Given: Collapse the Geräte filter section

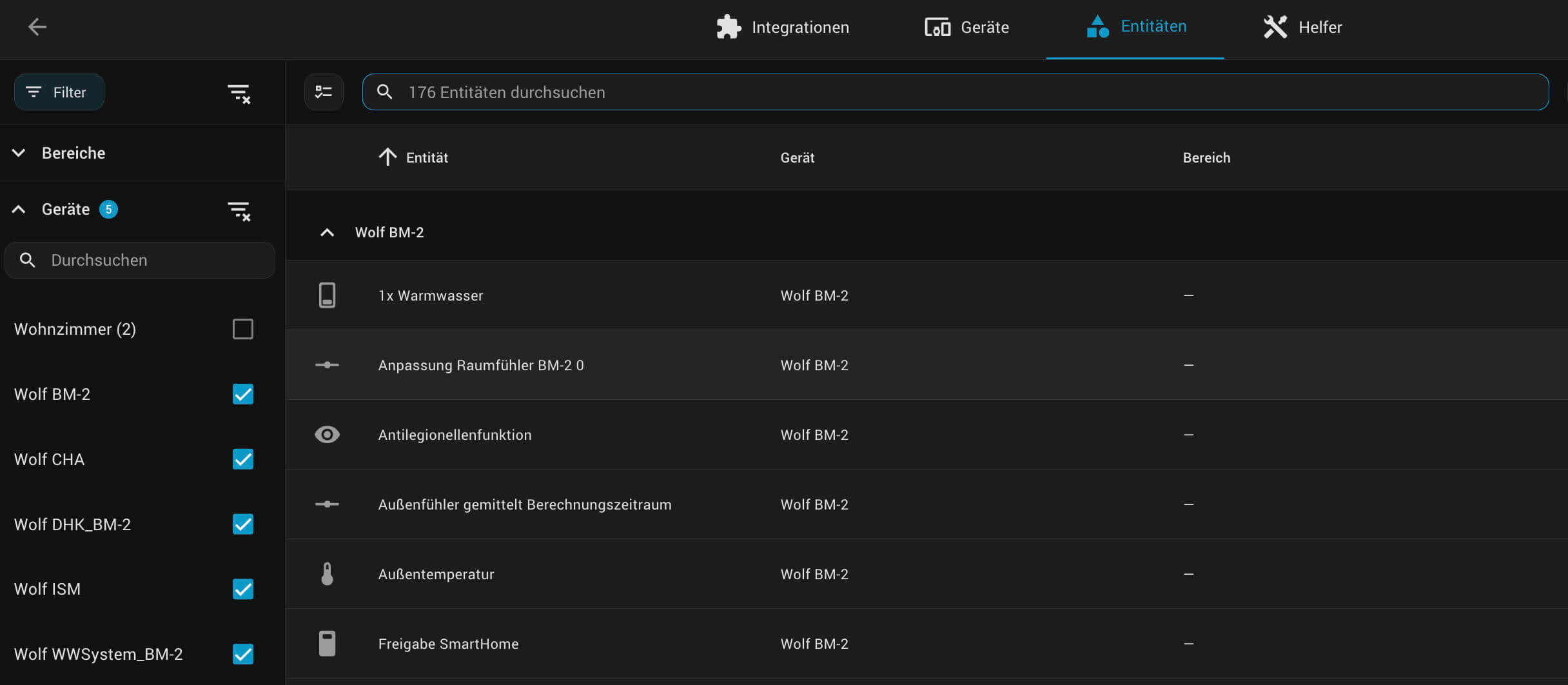Looking at the screenshot, I should (x=19, y=210).
